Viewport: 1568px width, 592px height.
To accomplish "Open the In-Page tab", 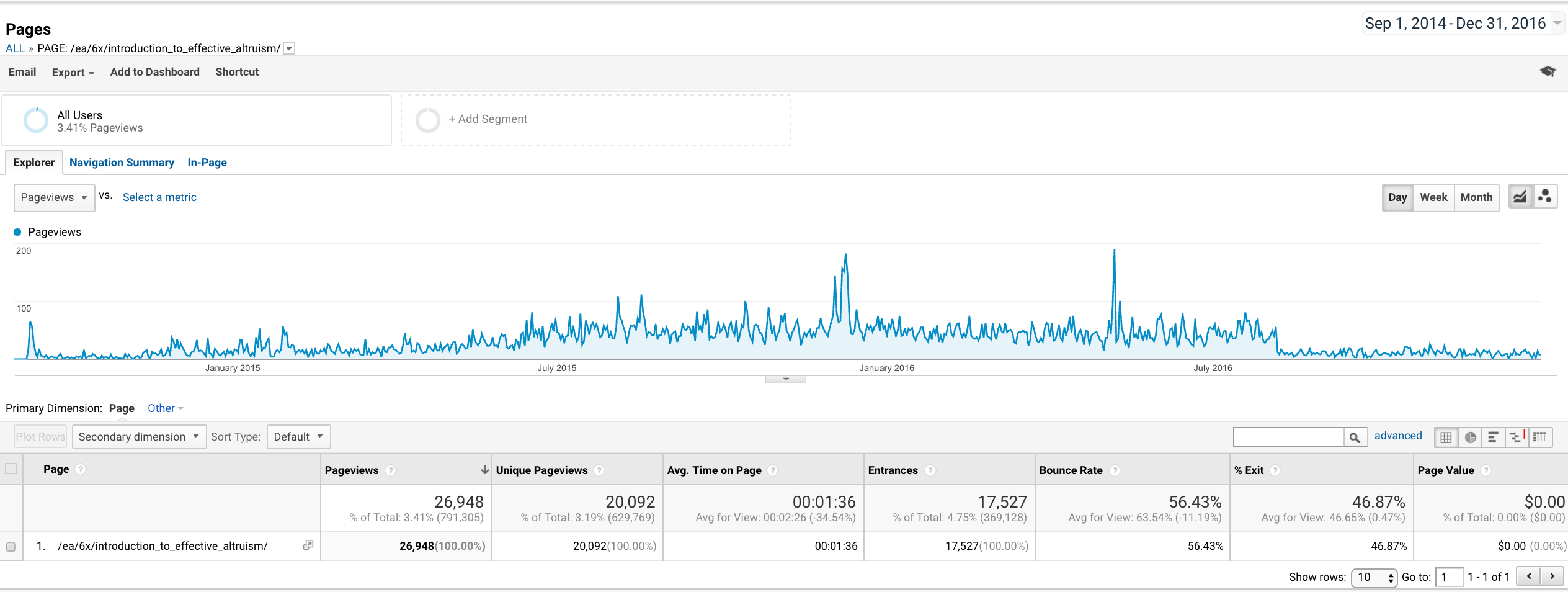I will tap(207, 163).
